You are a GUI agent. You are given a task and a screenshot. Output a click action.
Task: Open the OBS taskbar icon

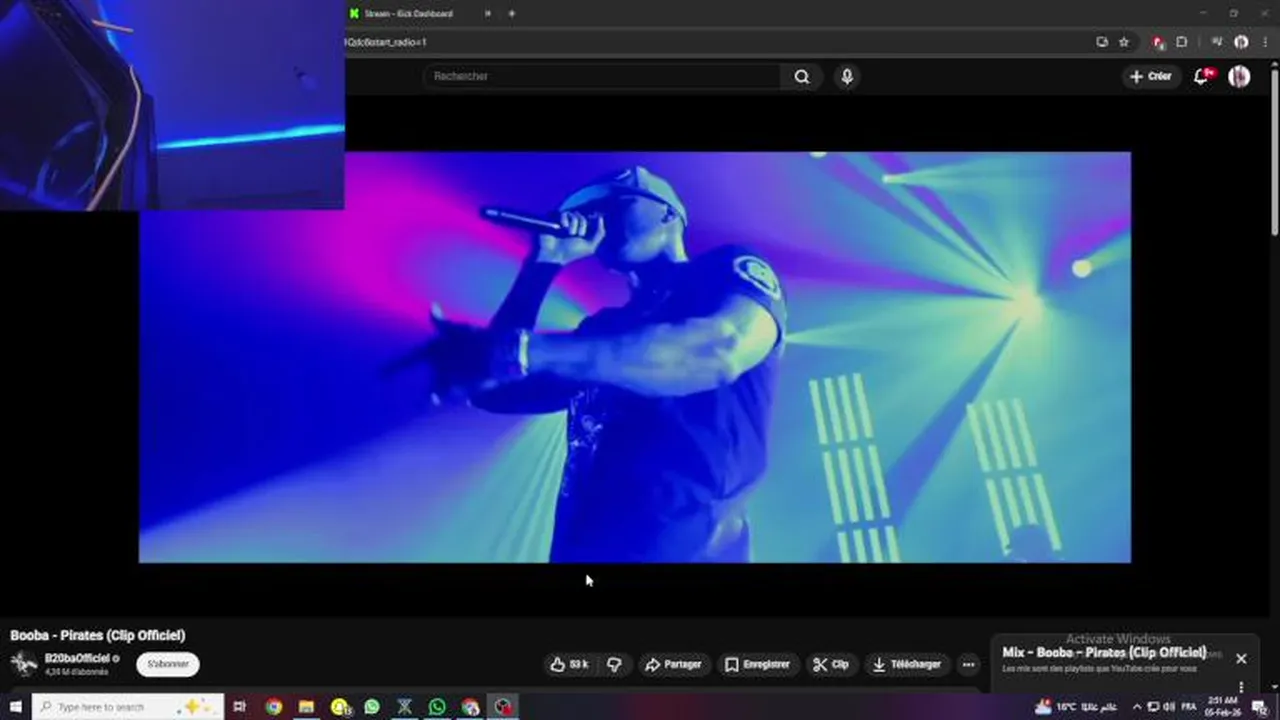(x=503, y=707)
